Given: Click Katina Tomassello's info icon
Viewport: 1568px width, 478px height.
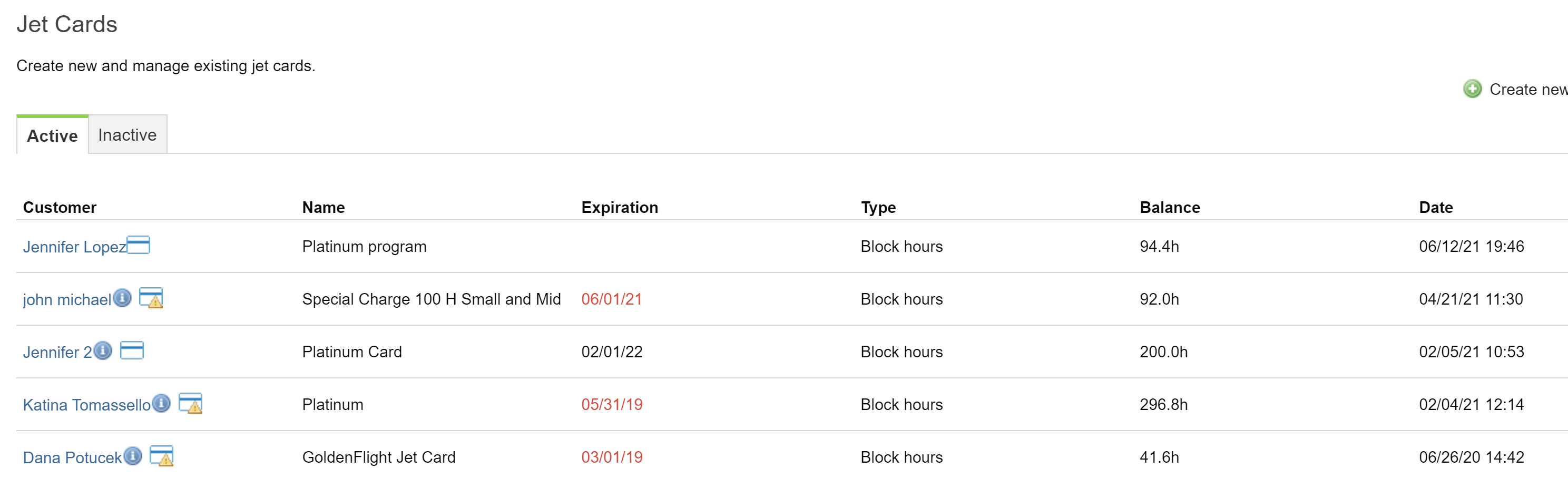Looking at the screenshot, I should pyautogui.click(x=161, y=403).
